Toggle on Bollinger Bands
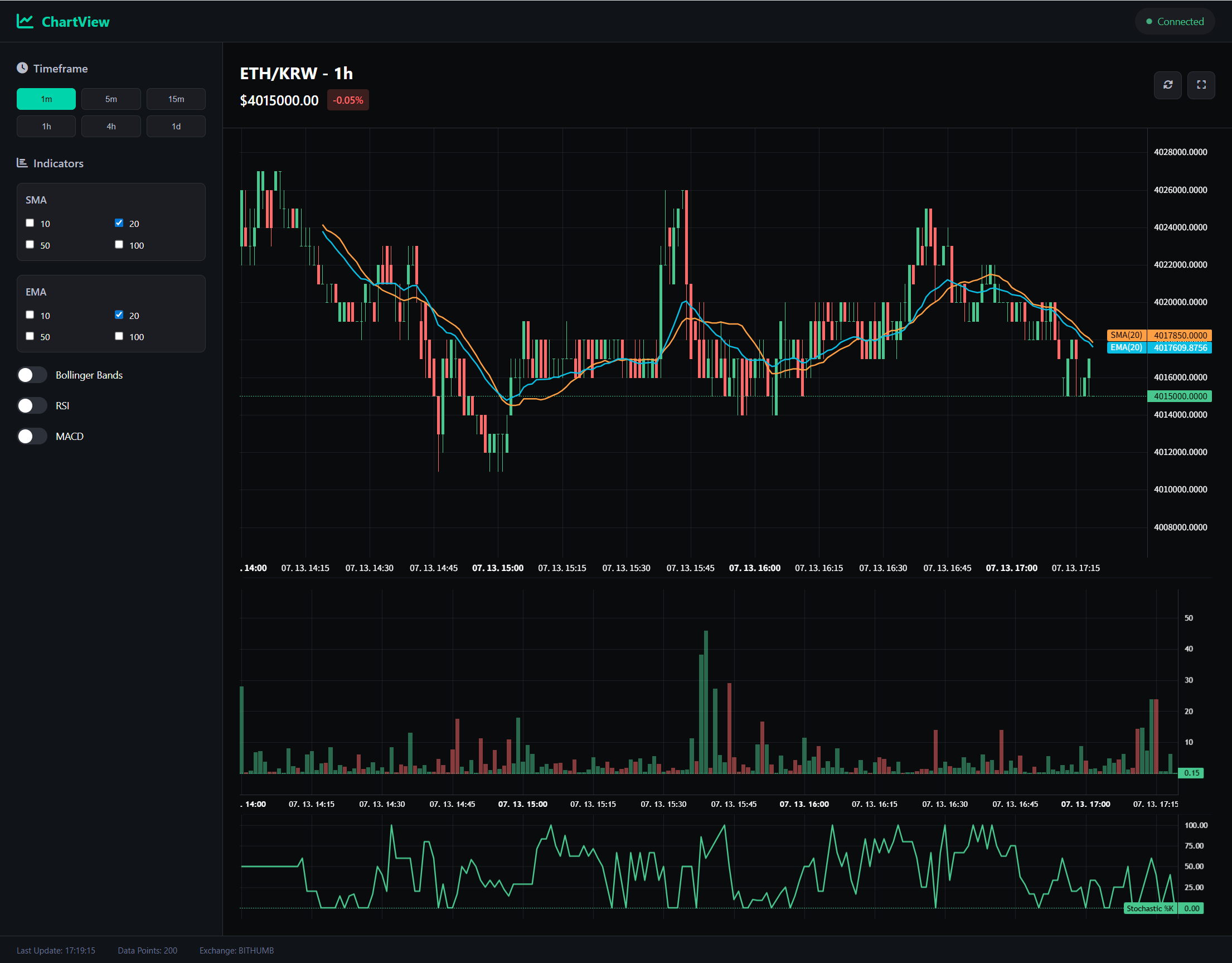Image resolution: width=1232 pixels, height=963 pixels. [32, 375]
